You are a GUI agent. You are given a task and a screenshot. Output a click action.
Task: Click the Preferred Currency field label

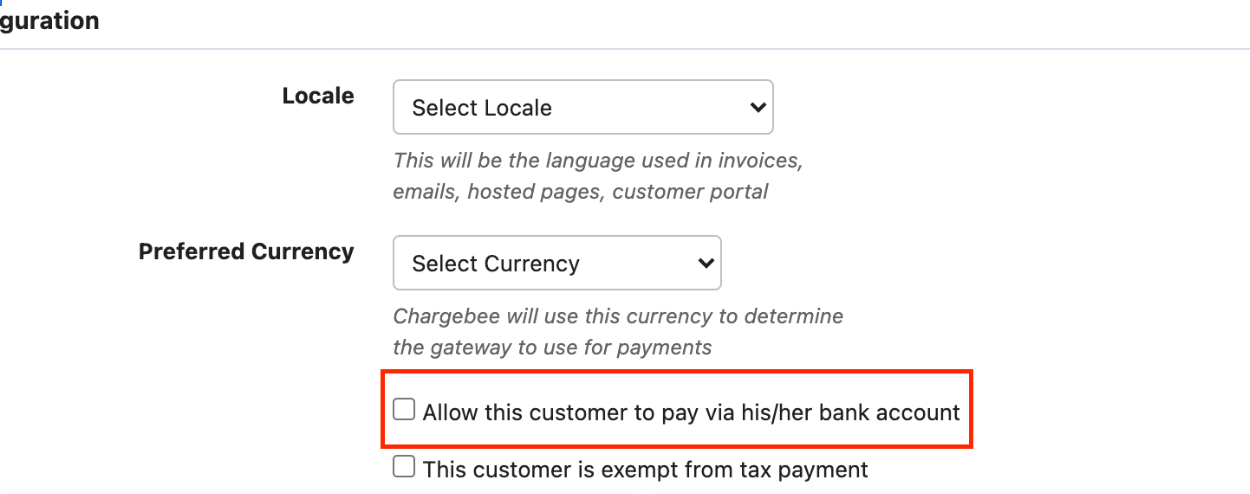click(246, 251)
